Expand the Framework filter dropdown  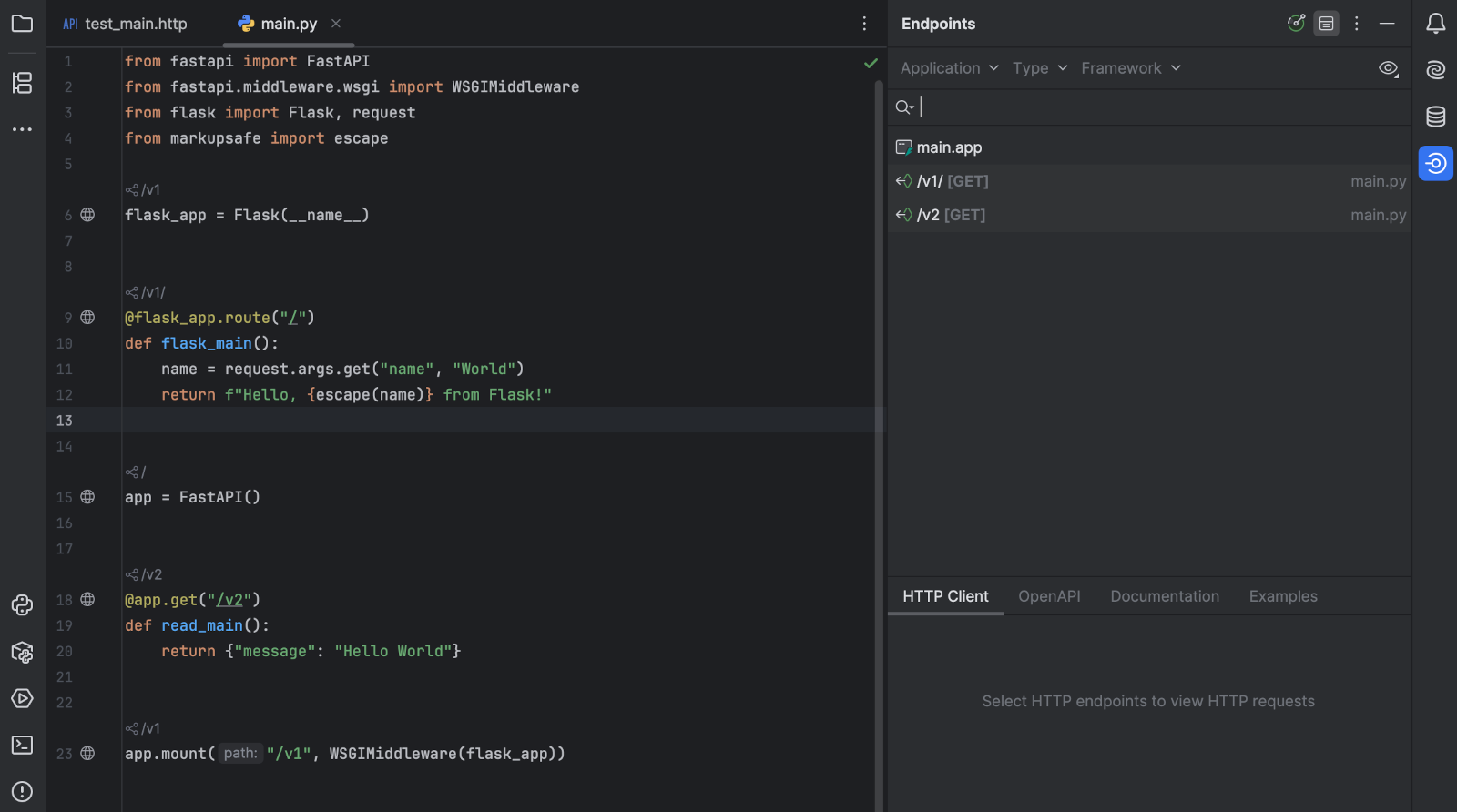coord(1130,68)
